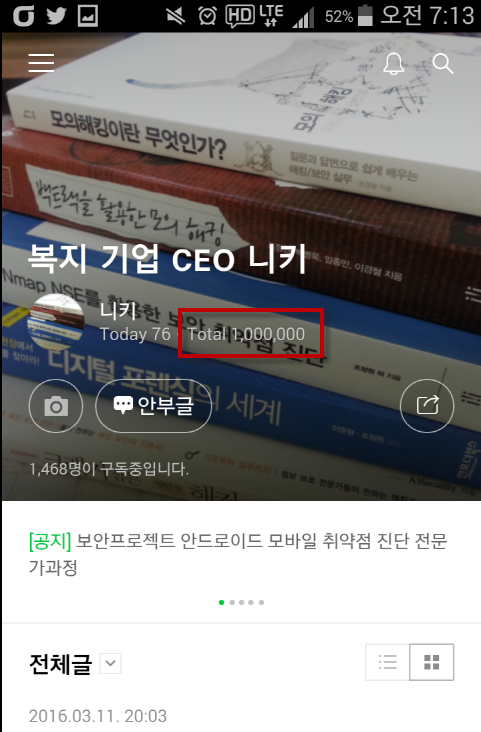This screenshot has height=732, width=481.
Task: Tap the Total 1,000,000 visitor count
Action: click(246, 334)
